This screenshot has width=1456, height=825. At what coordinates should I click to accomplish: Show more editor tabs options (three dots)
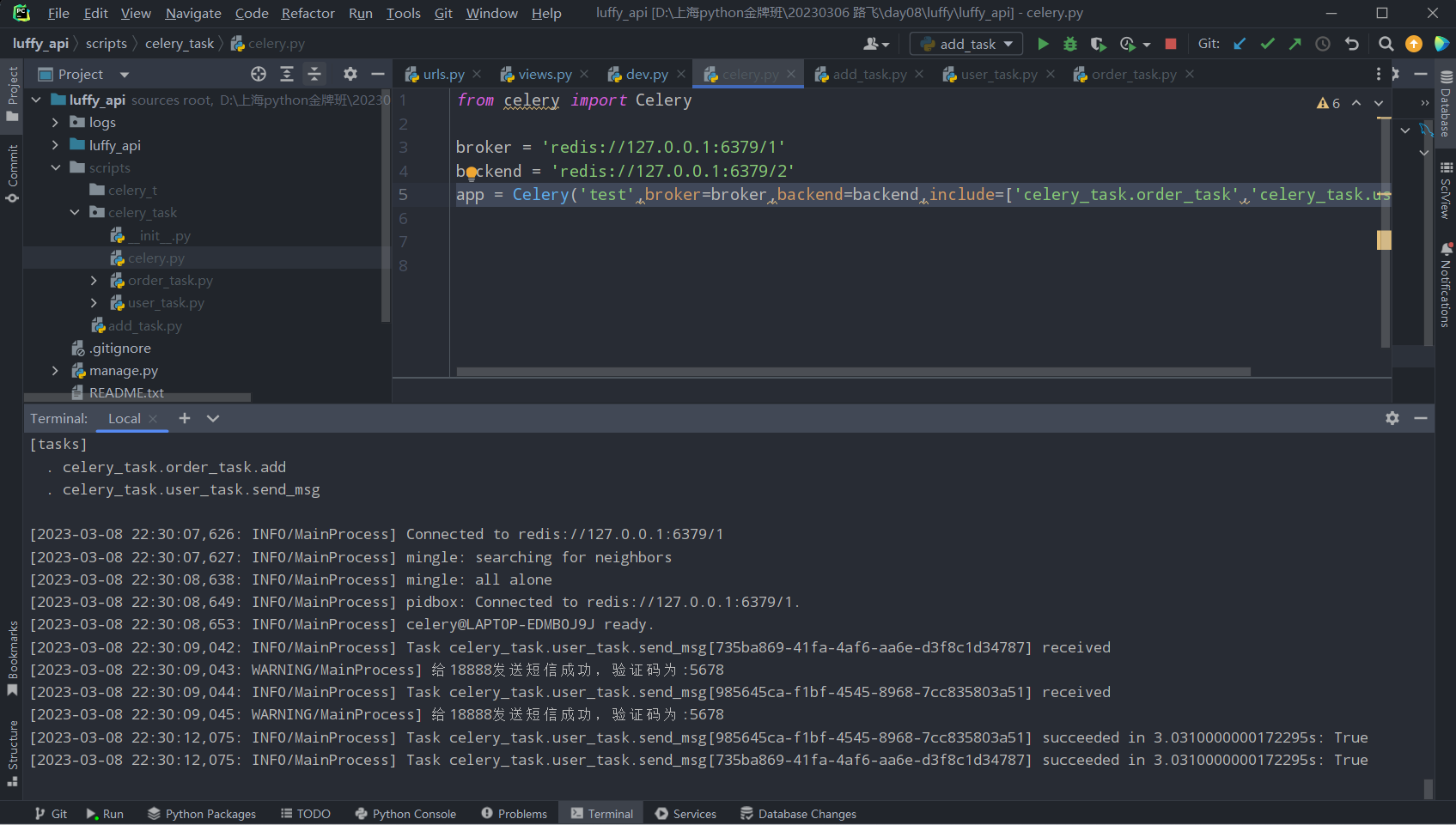[1379, 74]
